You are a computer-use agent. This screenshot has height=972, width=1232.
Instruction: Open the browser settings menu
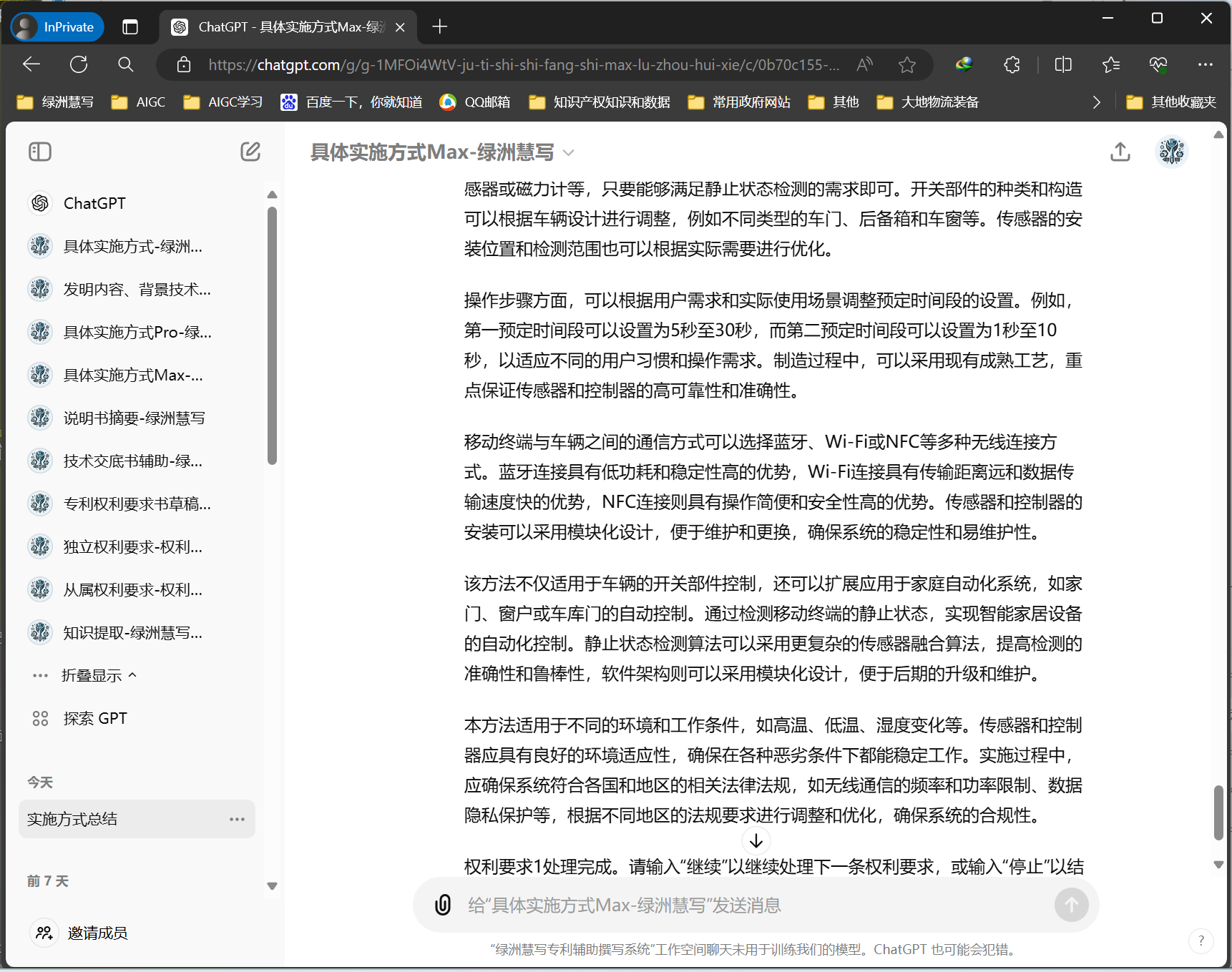coord(1206,64)
